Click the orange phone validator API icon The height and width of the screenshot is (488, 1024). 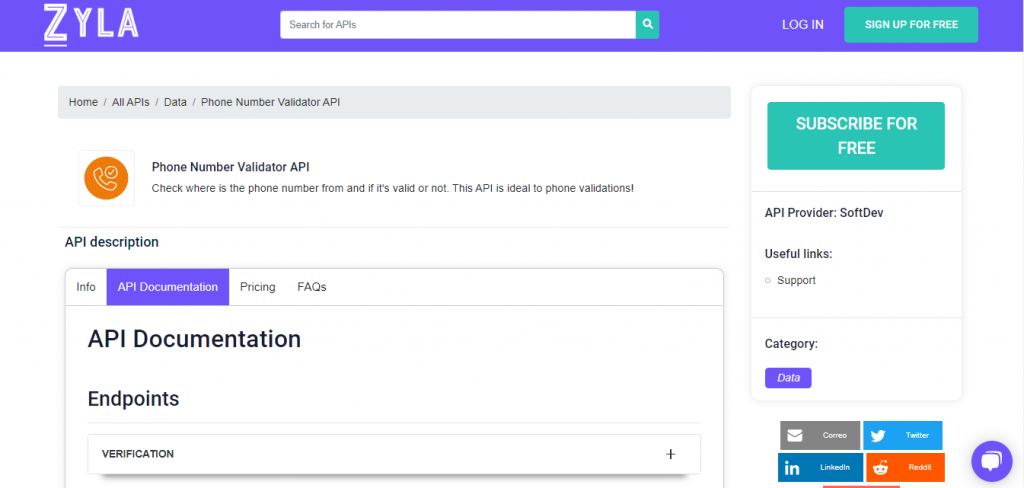106,178
